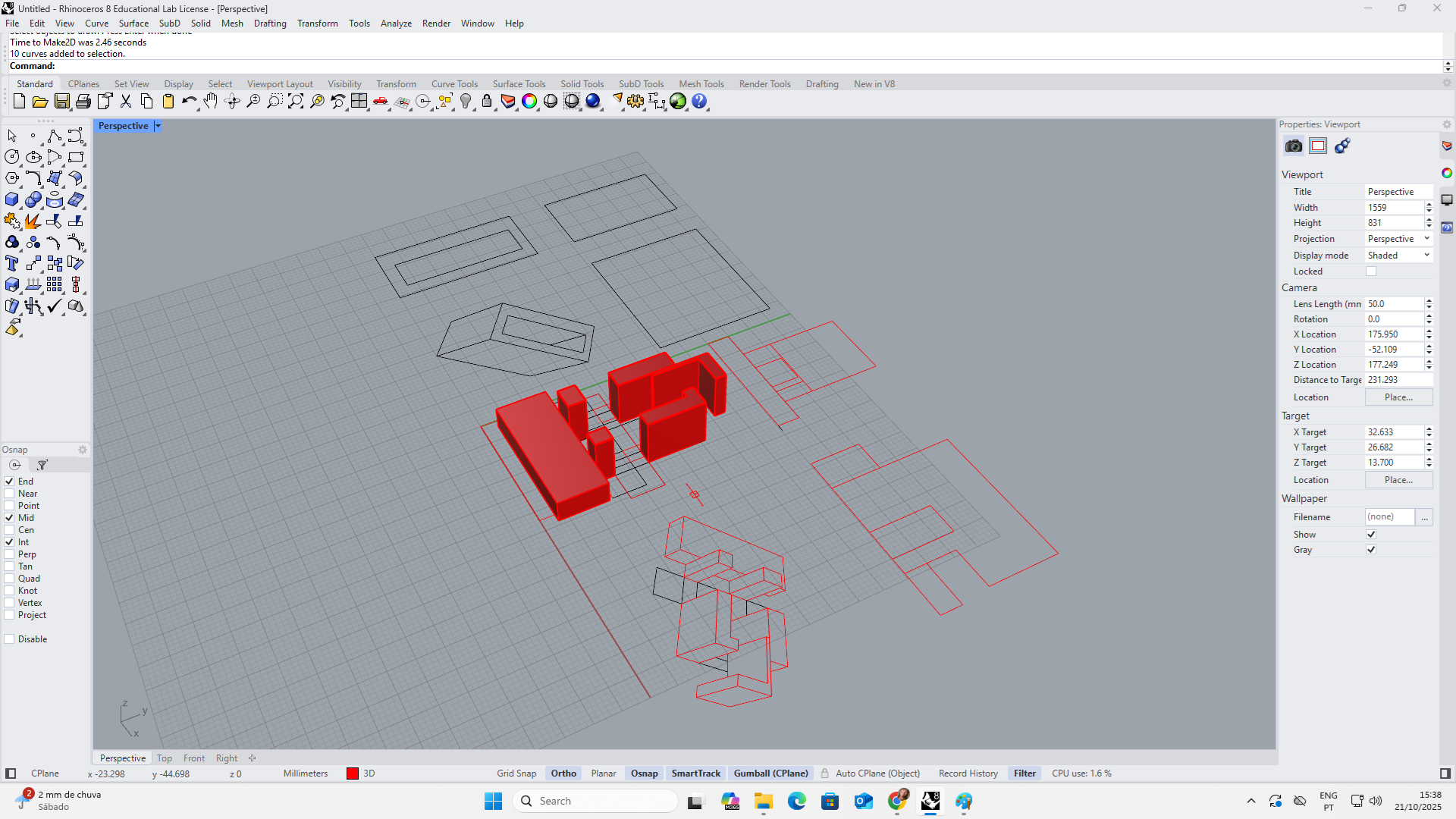This screenshot has height=819, width=1456.
Task: Click the Pan view hand icon
Action: point(211,101)
